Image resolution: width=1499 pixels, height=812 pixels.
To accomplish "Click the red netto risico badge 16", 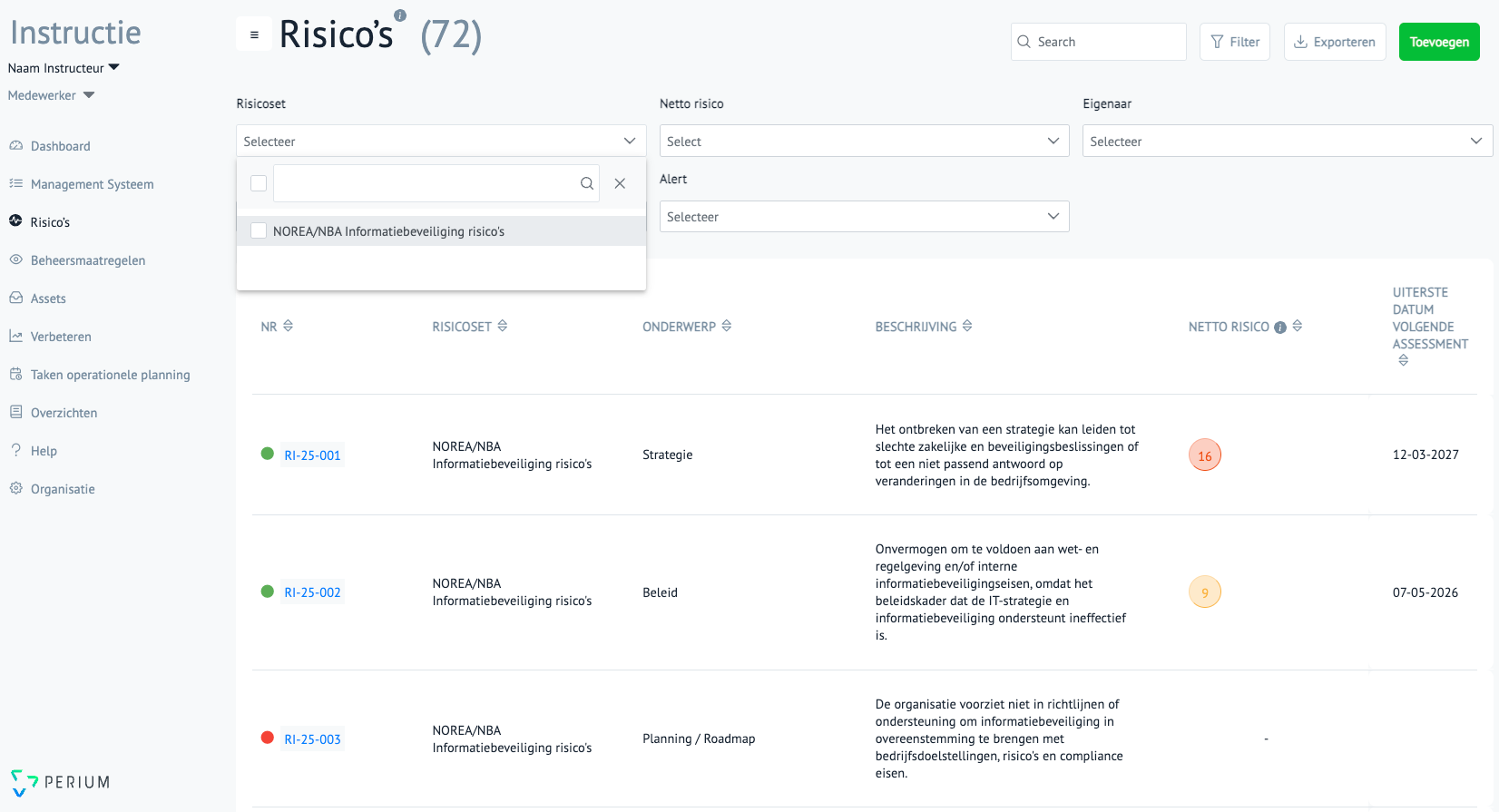I will point(1205,455).
